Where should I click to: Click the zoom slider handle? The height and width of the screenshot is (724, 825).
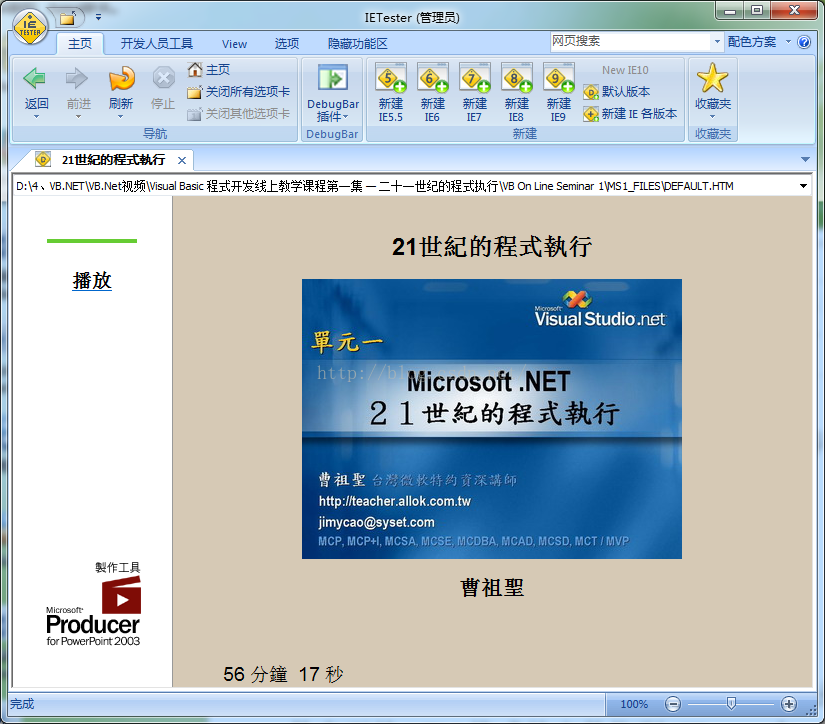point(731,703)
